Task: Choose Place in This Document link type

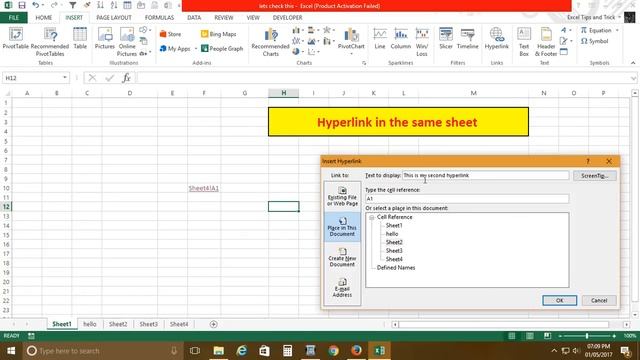Action: point(342,227)
